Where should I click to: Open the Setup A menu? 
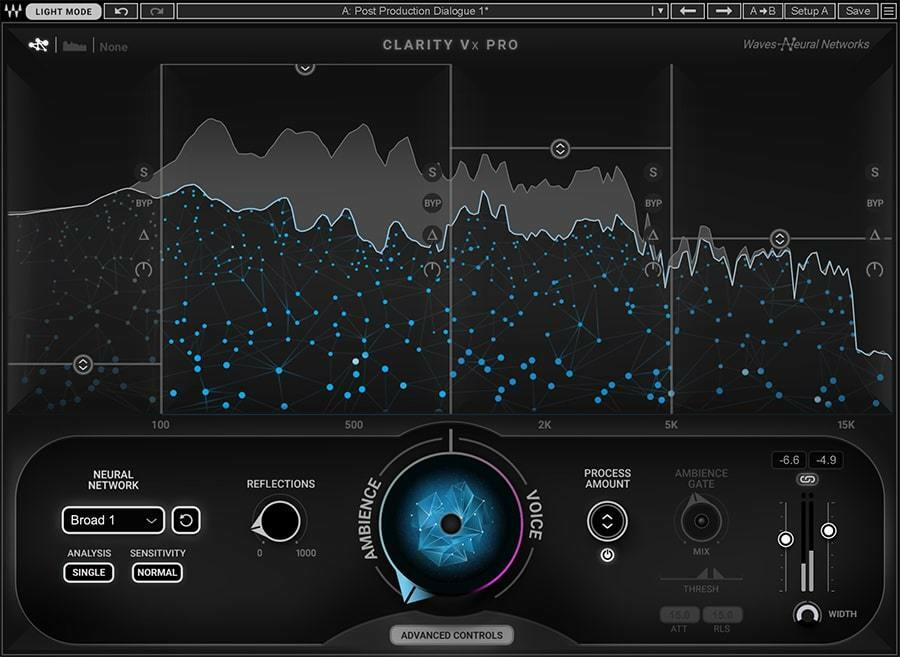click(x=809, y=11)
